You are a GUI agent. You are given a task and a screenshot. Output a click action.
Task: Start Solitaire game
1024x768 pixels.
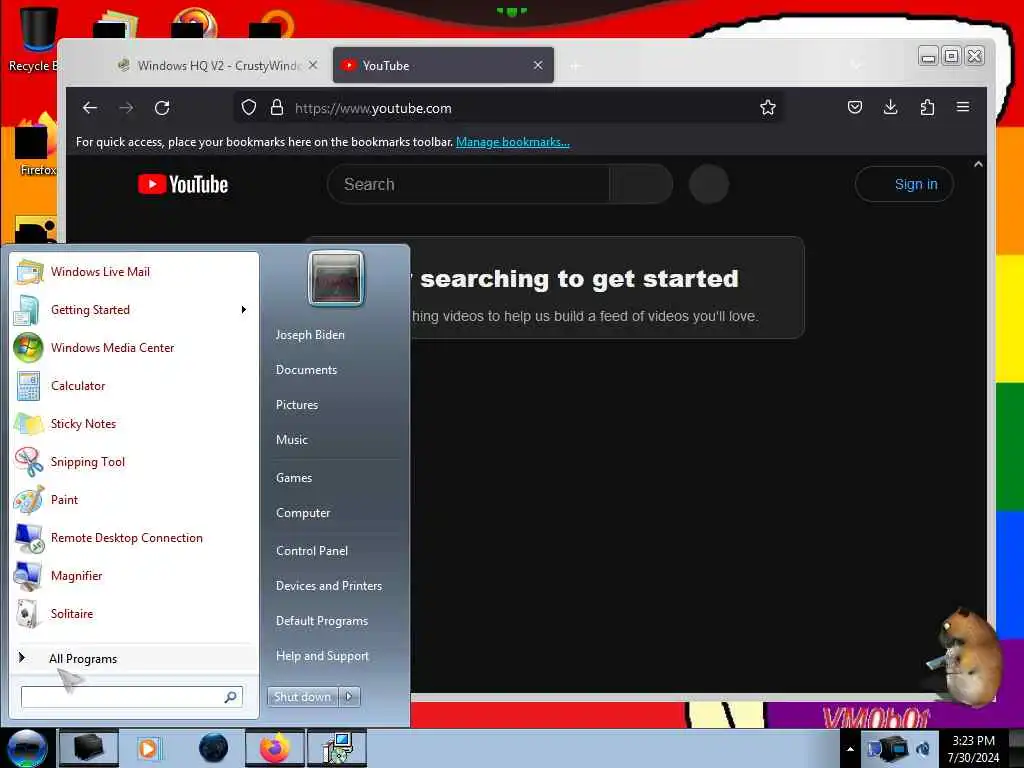coord(134,613)
